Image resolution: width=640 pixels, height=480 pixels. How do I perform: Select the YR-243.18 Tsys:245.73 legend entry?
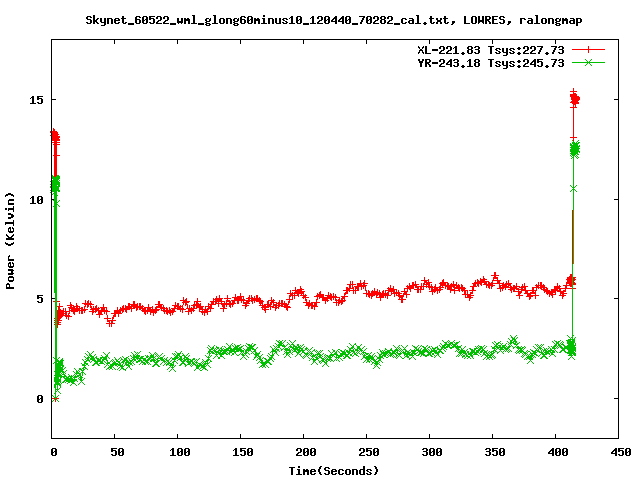(491, 63)
